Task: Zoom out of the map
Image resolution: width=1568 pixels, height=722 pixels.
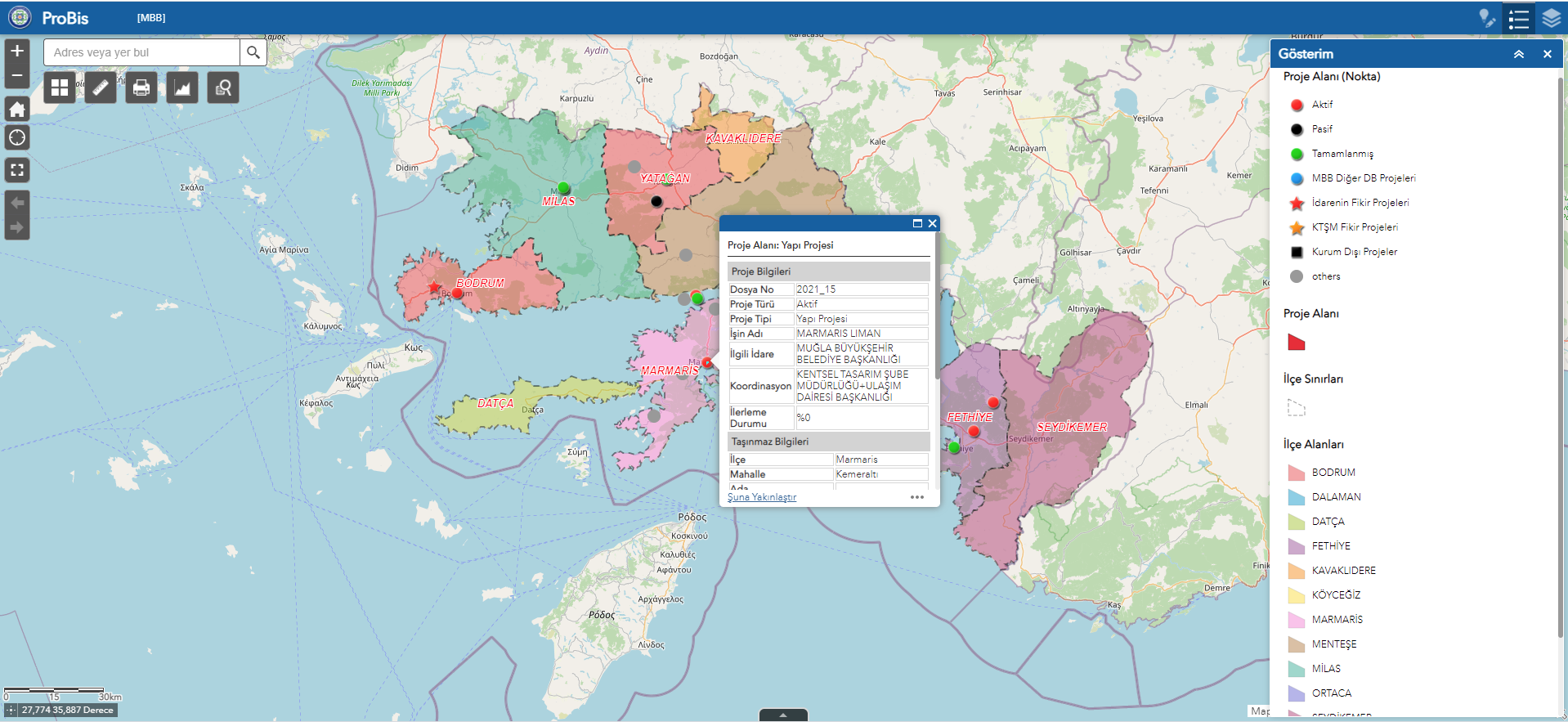Action: [x=17, y=76]
